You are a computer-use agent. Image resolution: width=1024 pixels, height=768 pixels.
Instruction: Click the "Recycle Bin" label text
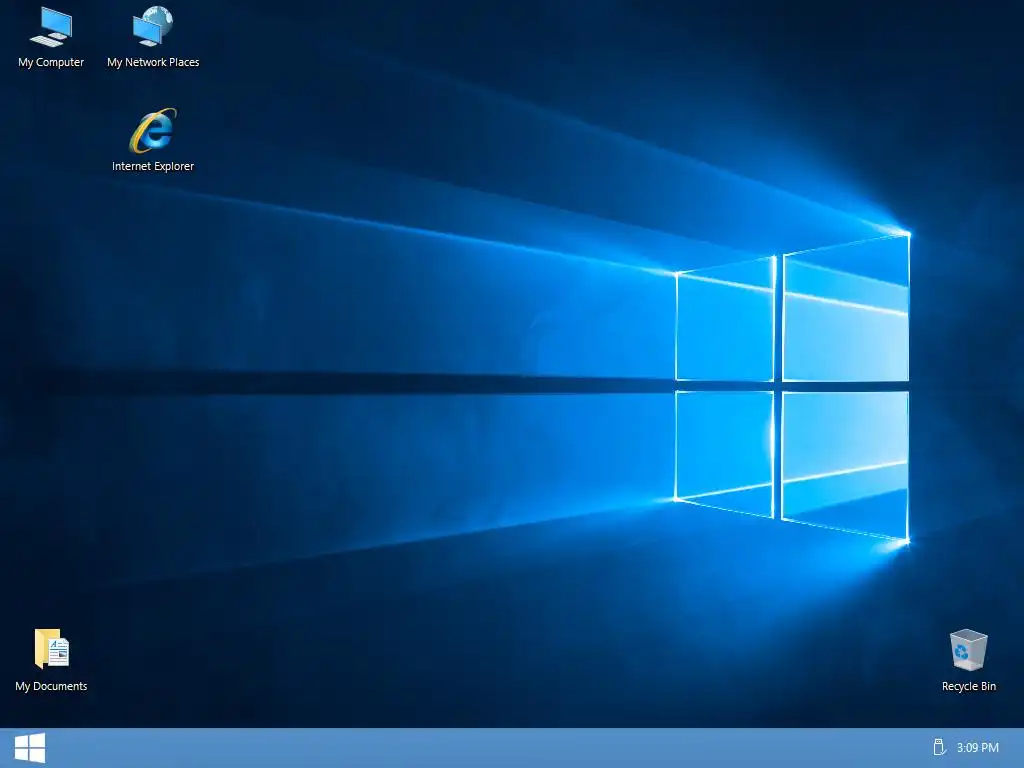(x=968, y=686)
